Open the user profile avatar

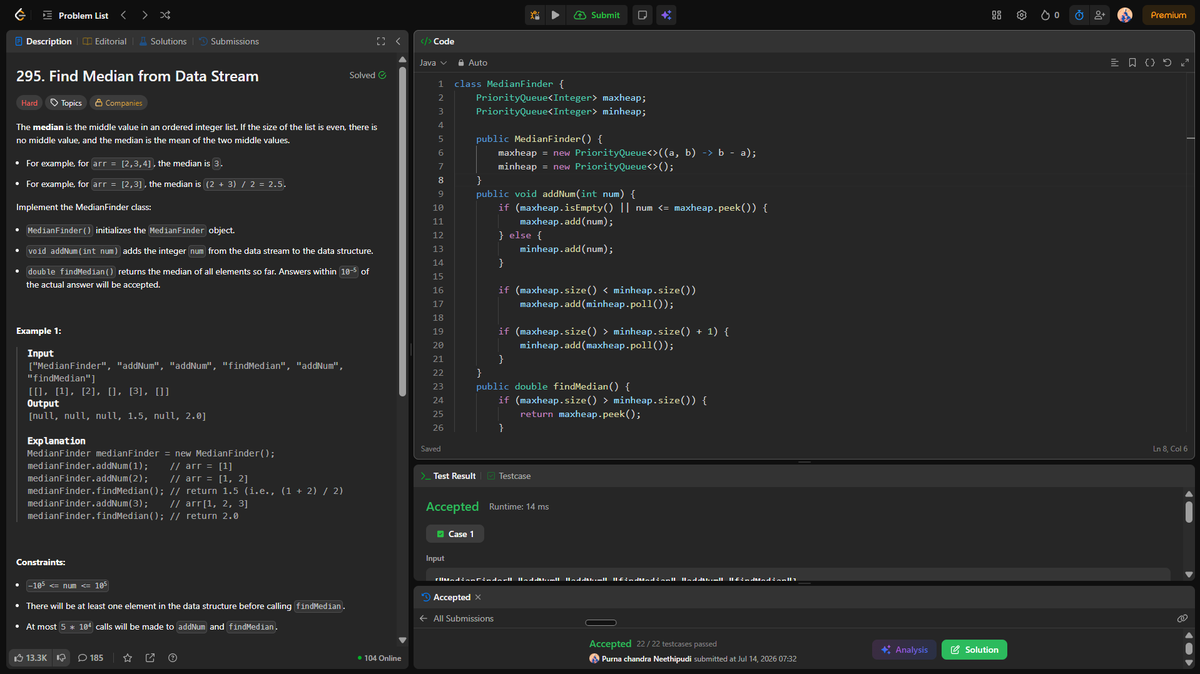pos(1125,15)
